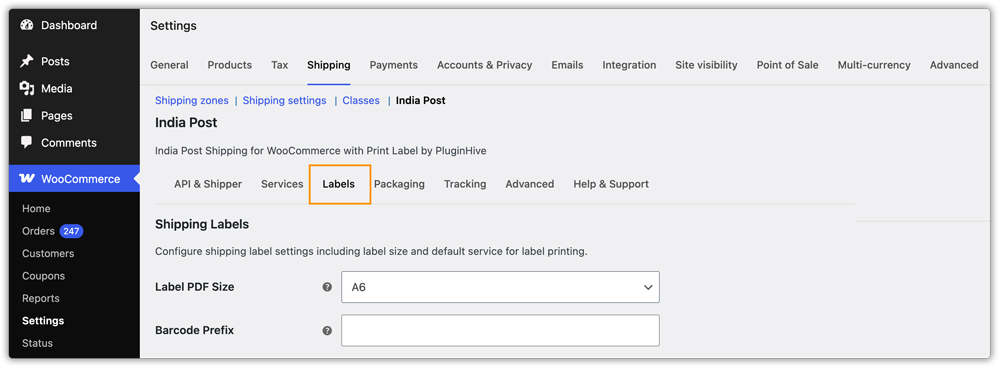Open the Point of Sale tab

788,65
